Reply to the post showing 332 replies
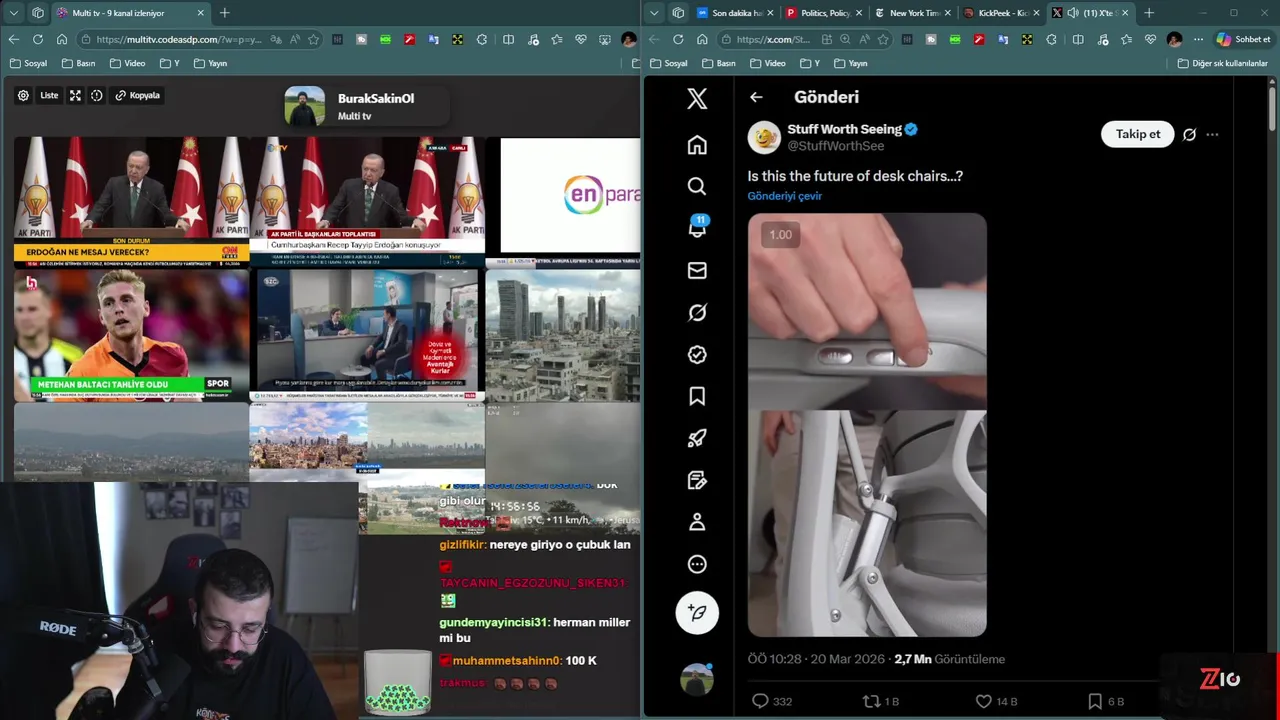The height and width of the screenshot is (720, 1280). [771, 701]
